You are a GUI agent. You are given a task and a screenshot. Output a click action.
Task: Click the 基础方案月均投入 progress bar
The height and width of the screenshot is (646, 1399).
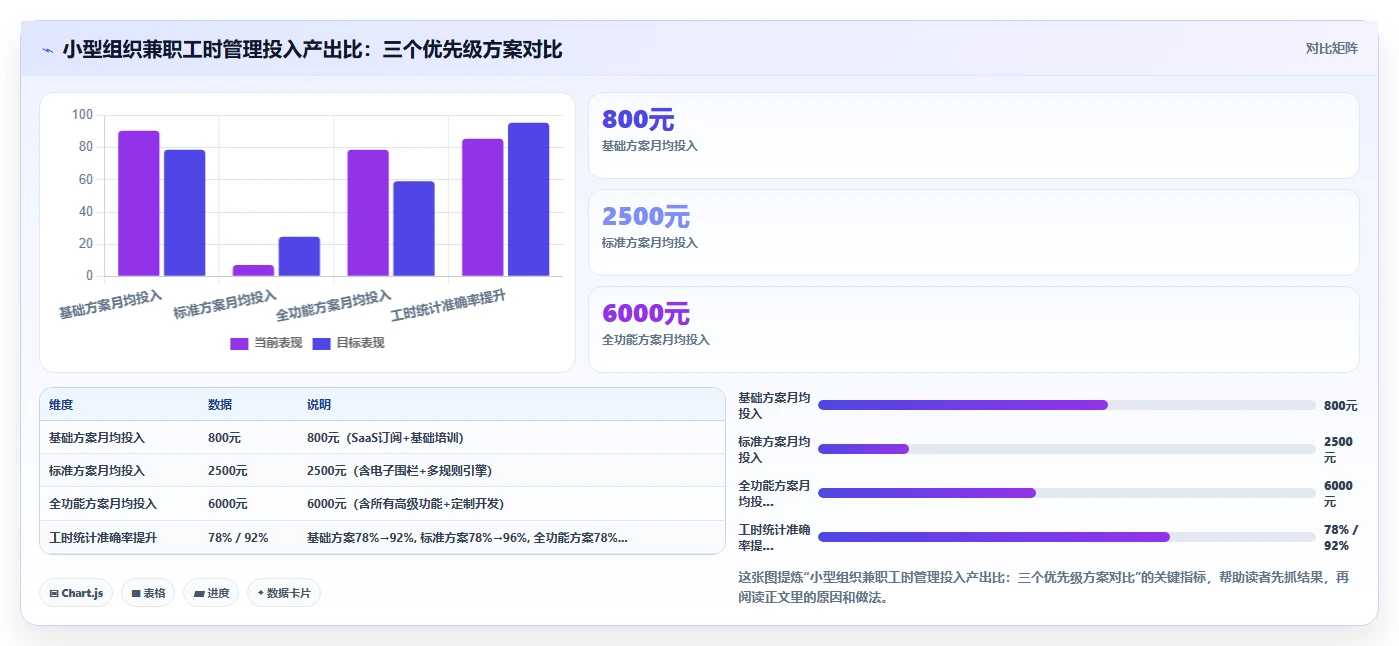[1067, 405]
